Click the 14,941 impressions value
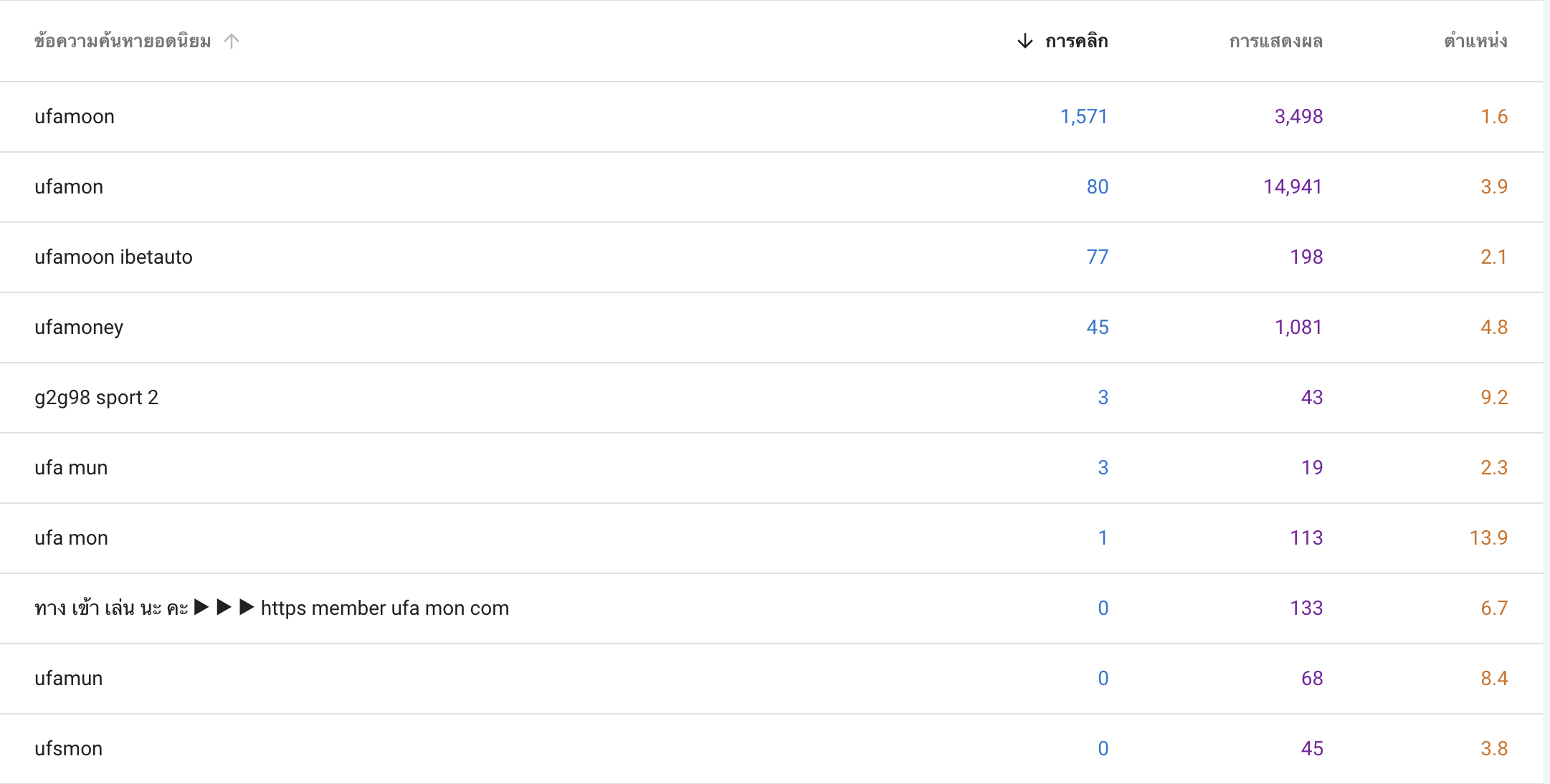Screen dimensions: 1550x784 [1293, 187]
